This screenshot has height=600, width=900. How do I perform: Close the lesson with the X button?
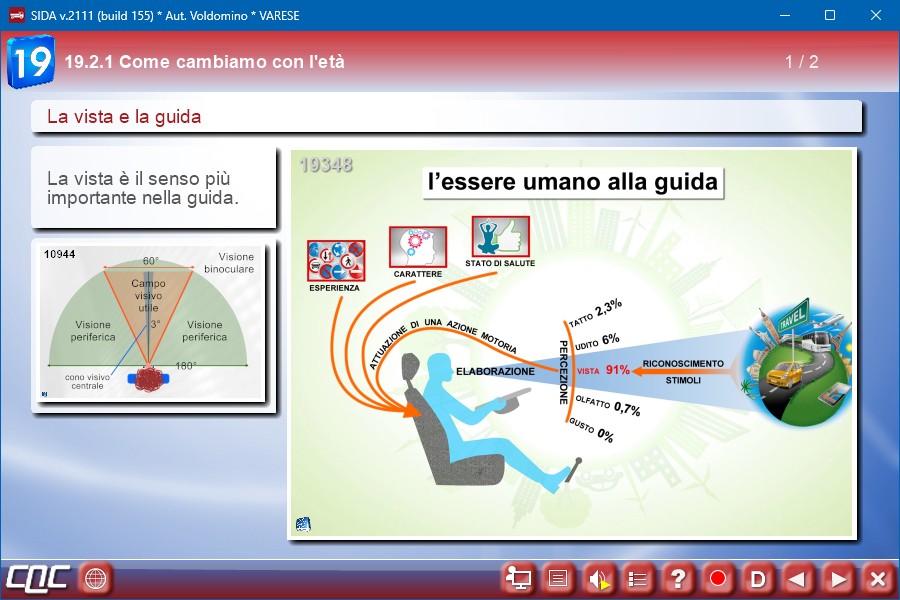tap(877, 578)
